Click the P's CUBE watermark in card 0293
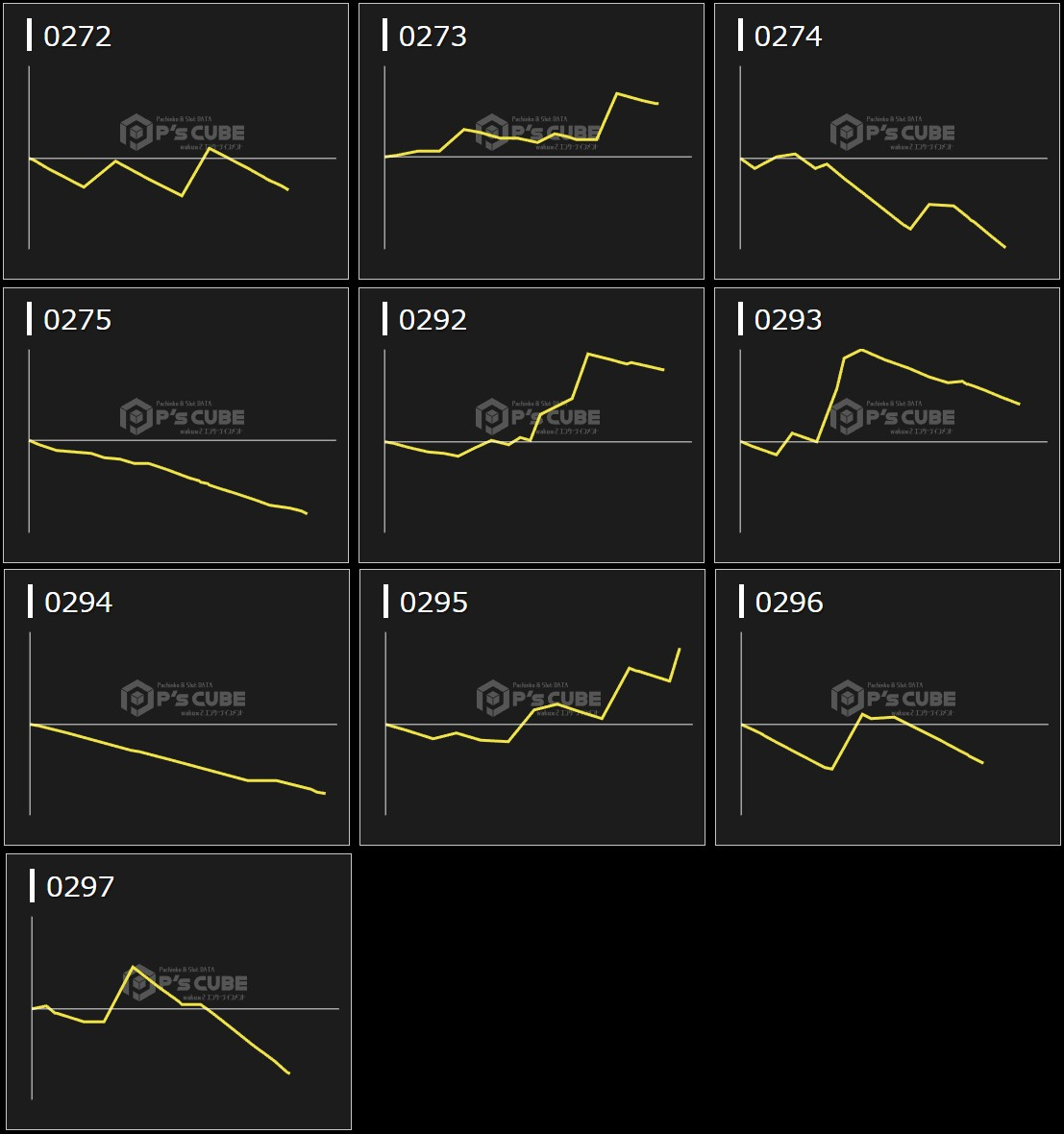Image resolution: width=1064 pixels, height=1134 pixels. (893, 417)
